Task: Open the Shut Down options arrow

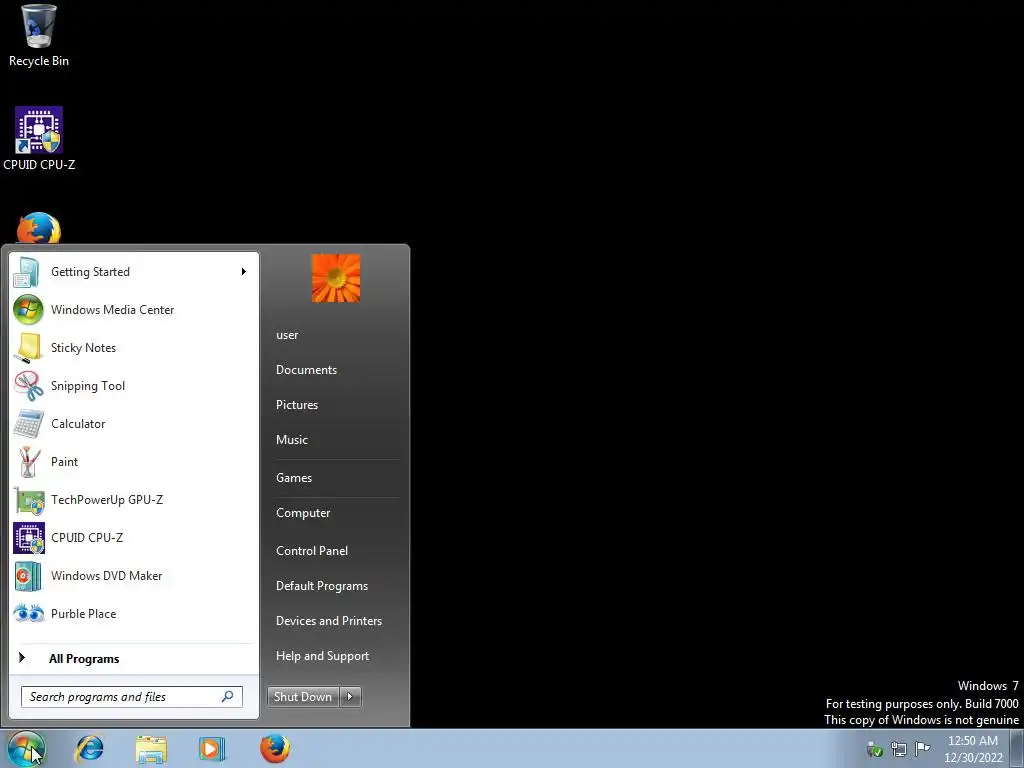Action: [350, 697]
